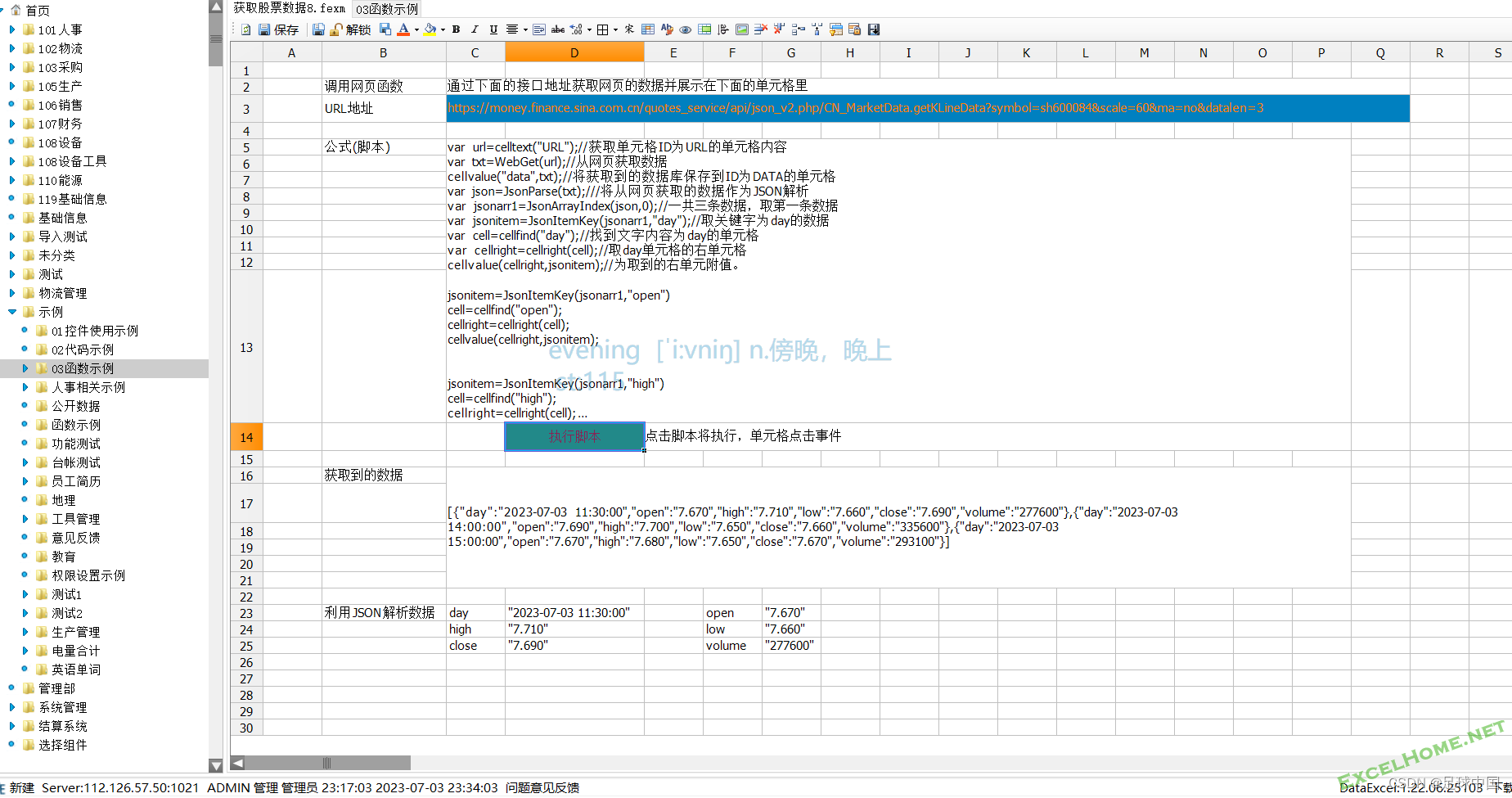Click the cell with value "277600"

(x=791, y=645)
